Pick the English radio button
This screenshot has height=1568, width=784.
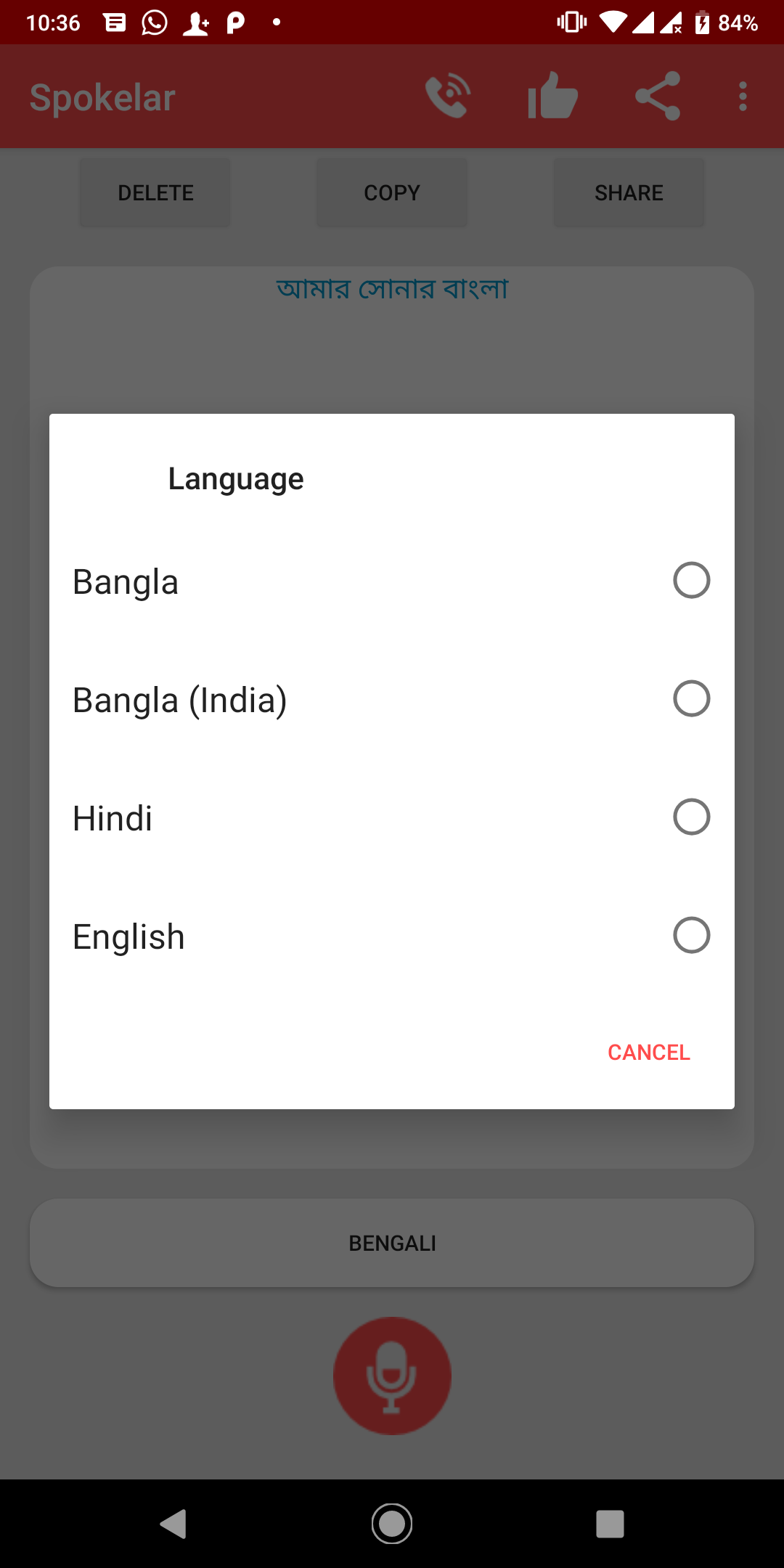[691, 935]
